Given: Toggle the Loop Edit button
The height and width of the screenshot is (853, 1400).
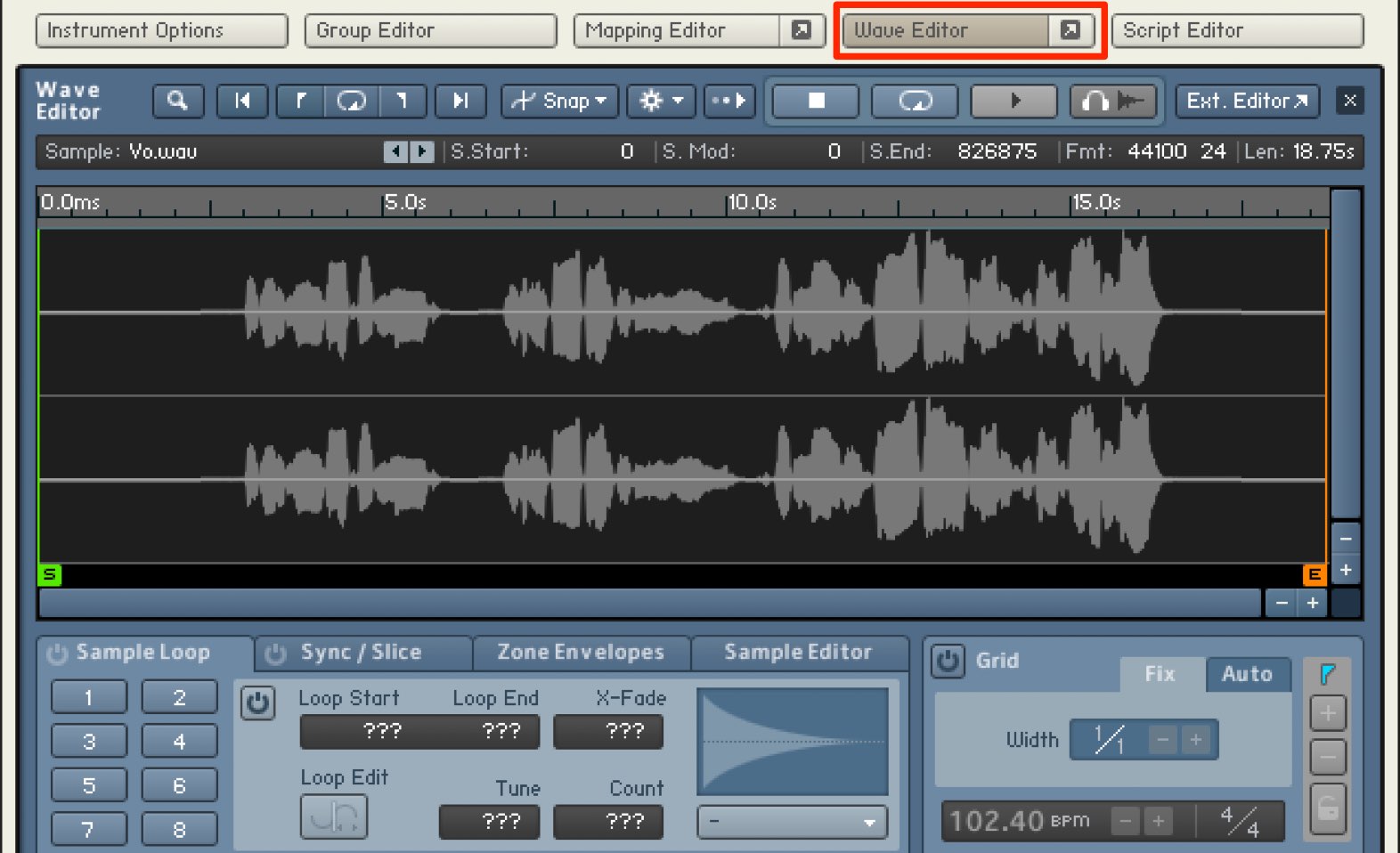Looking at the screenshot, I should click(x=334, y=816).
